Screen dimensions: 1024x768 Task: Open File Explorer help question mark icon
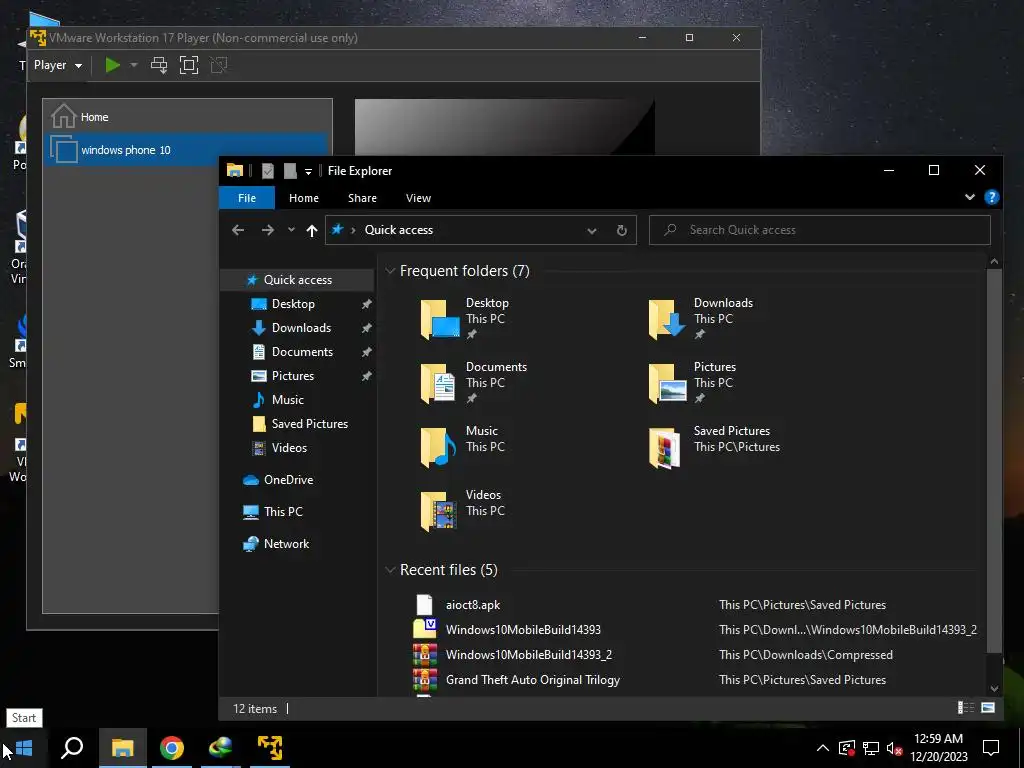point(991,197)
